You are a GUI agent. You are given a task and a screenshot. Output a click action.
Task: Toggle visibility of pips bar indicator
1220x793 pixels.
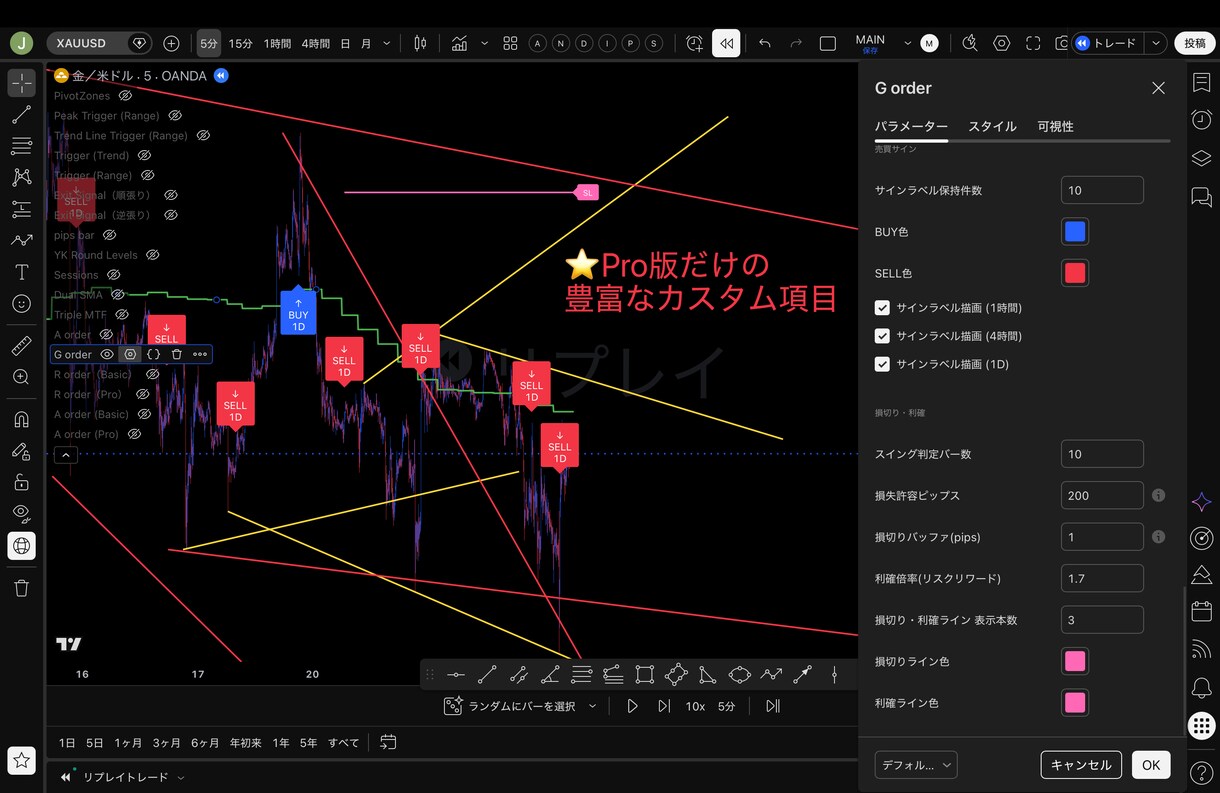(x=109, y=235)
